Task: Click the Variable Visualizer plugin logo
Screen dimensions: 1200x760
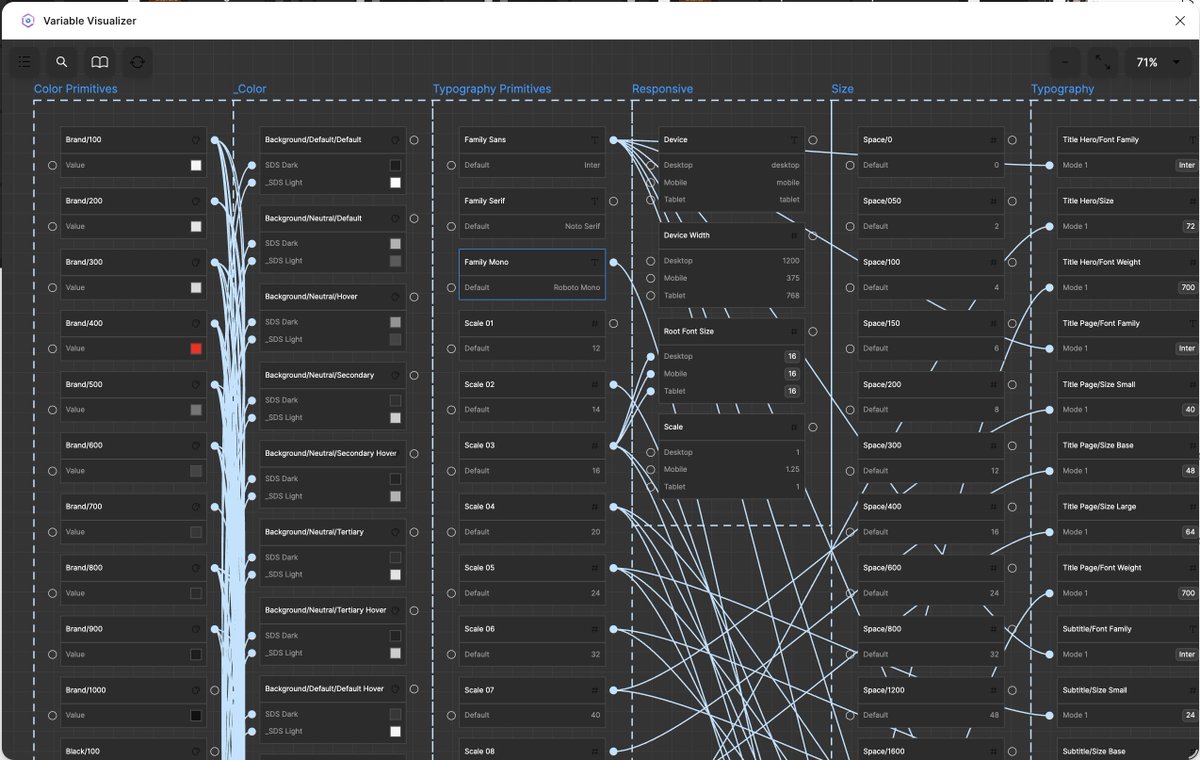Action: click(x=28, y=20)
